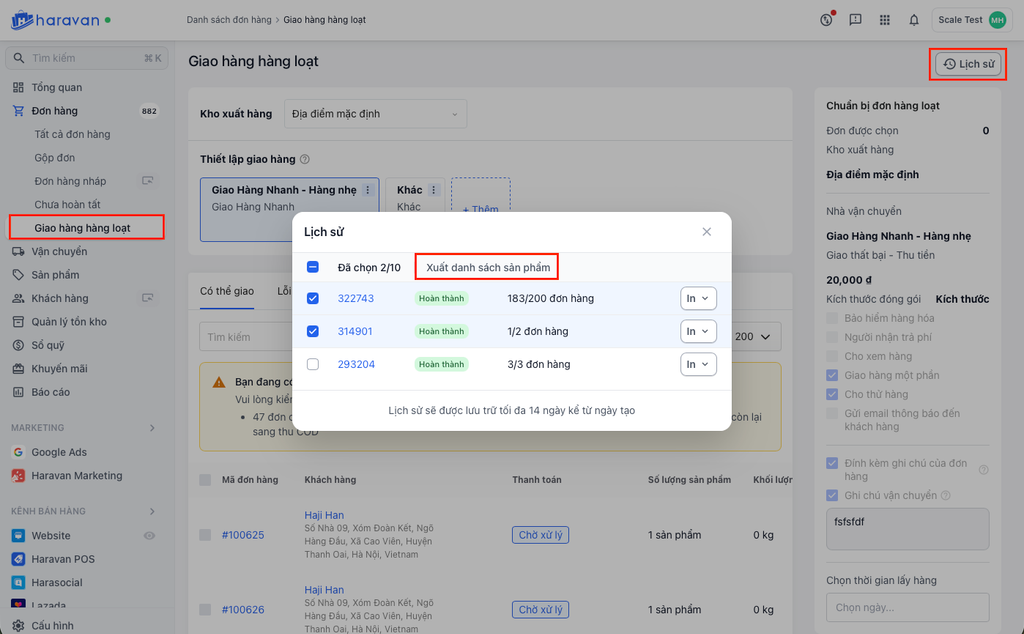Toggle the select-all checkbox in Lịch sử

tap(313, 267)
